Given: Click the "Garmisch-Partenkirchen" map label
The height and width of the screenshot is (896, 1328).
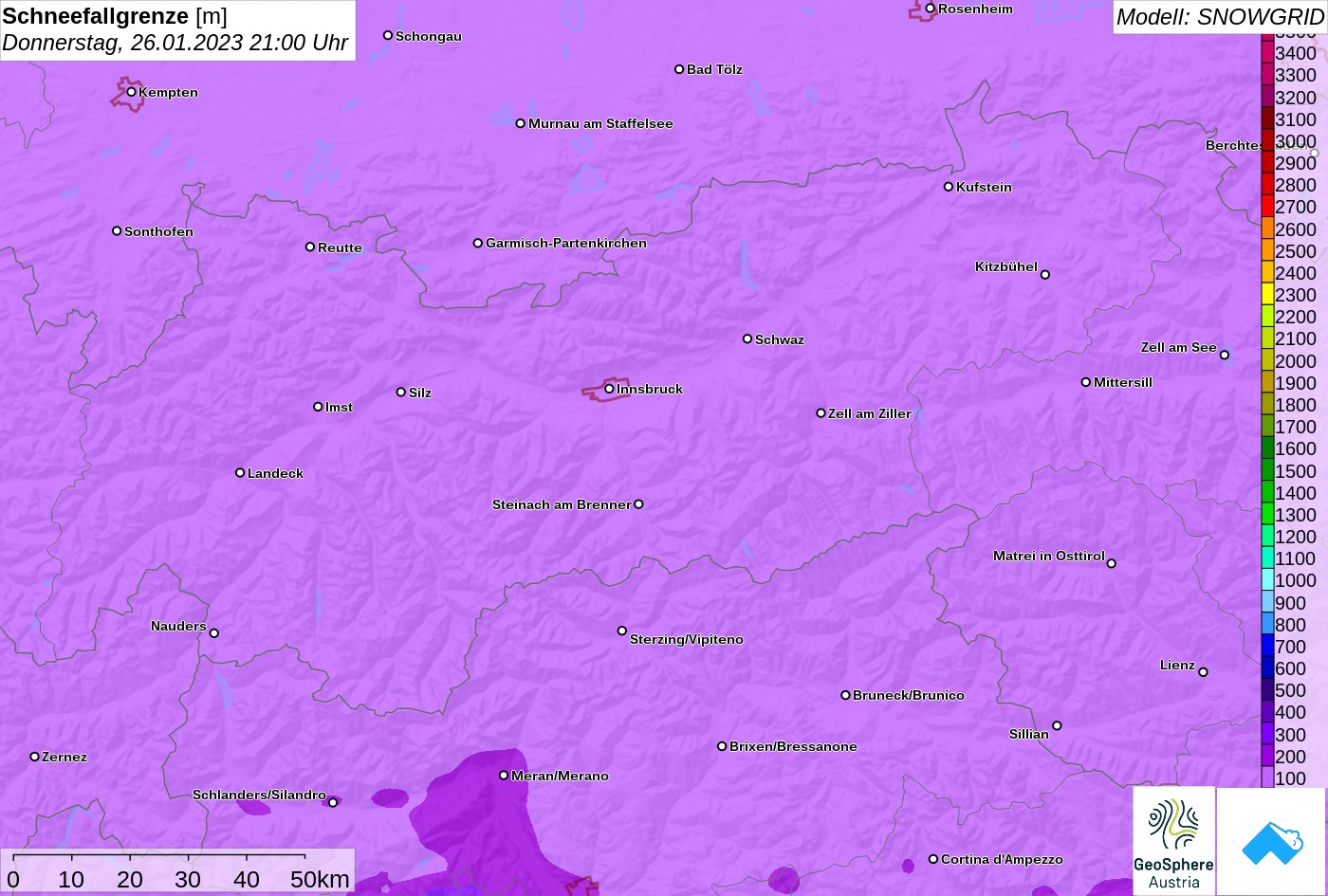Looking at the screenshot, I should 566,244.
